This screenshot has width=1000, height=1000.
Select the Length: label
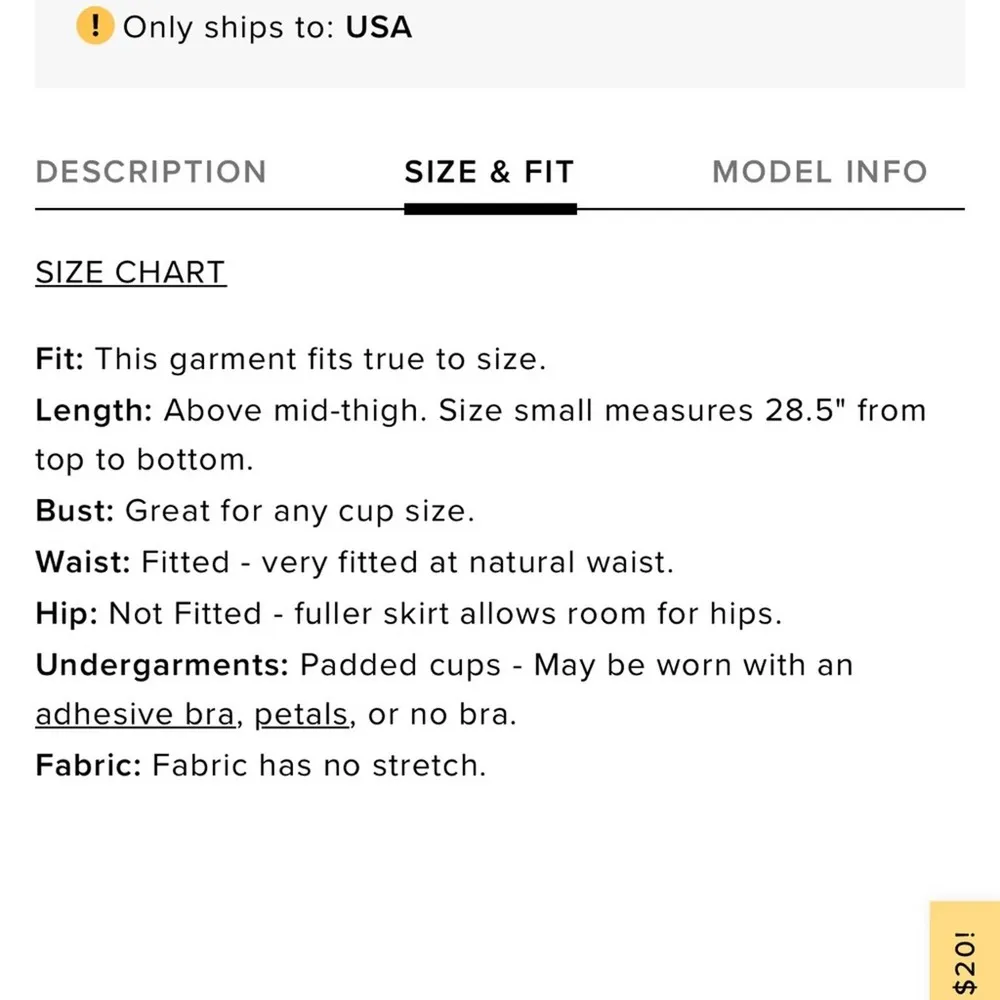[x=94, y=410]
